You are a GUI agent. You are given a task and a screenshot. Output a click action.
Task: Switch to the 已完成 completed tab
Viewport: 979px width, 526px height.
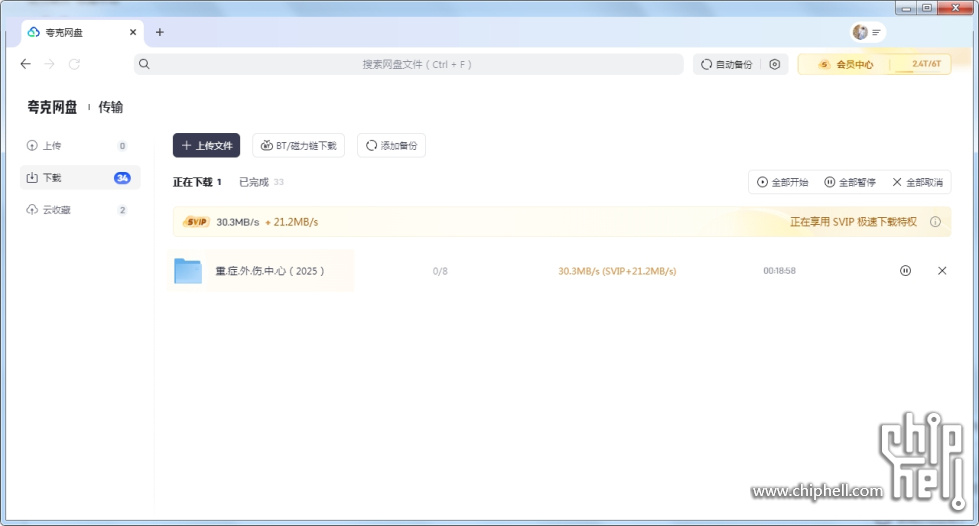[261, 182]
